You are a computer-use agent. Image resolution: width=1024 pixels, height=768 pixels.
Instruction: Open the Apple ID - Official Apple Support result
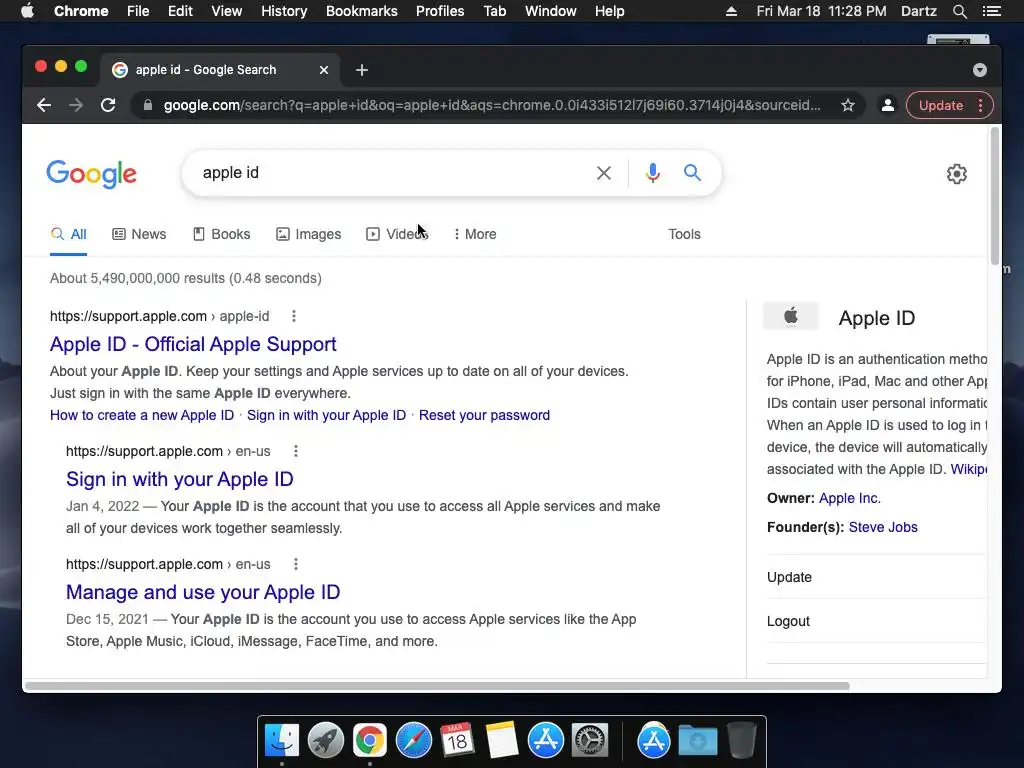coord(193,344)
